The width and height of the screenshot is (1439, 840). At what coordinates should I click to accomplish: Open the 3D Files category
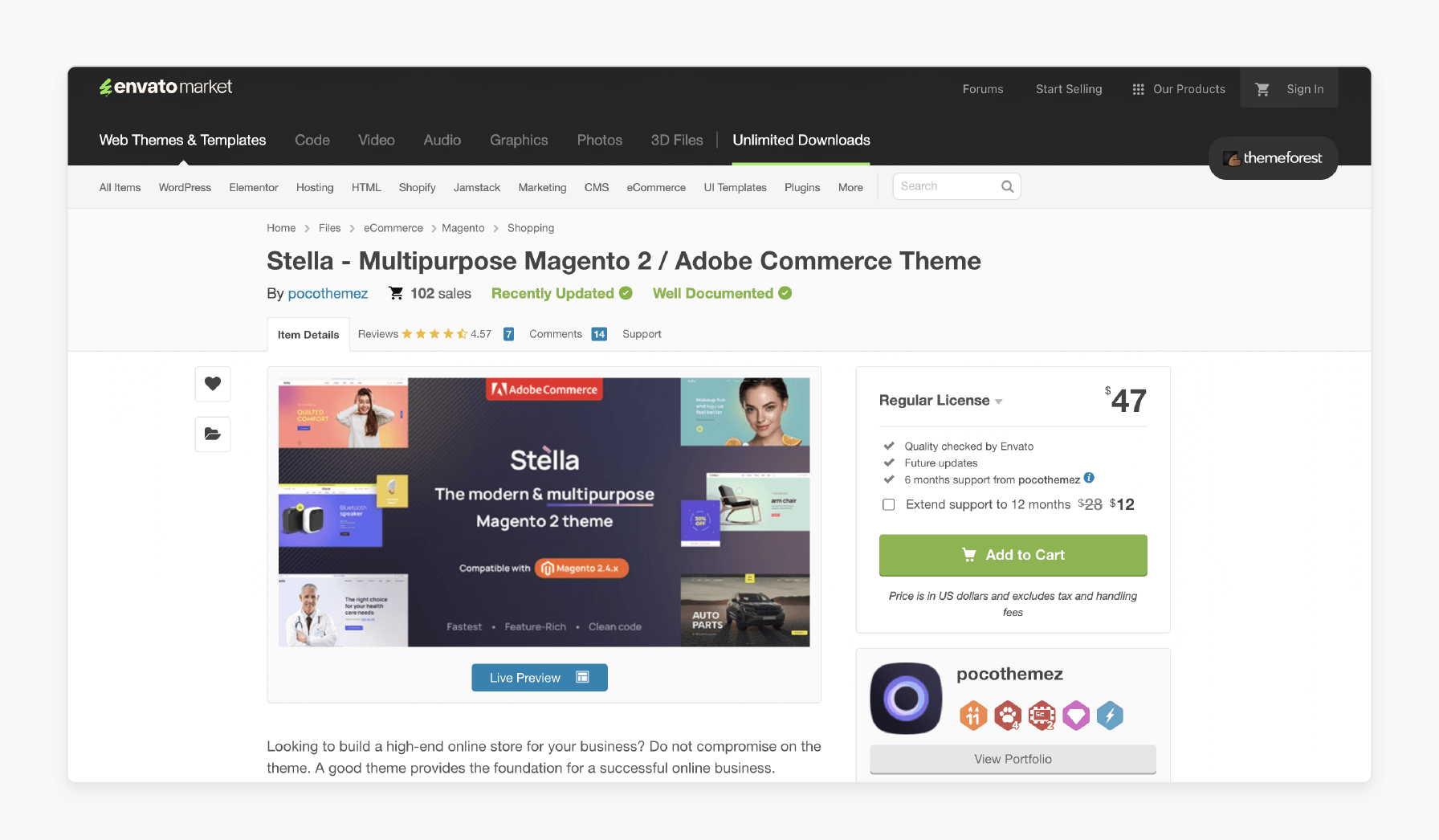tap(677, 140)
